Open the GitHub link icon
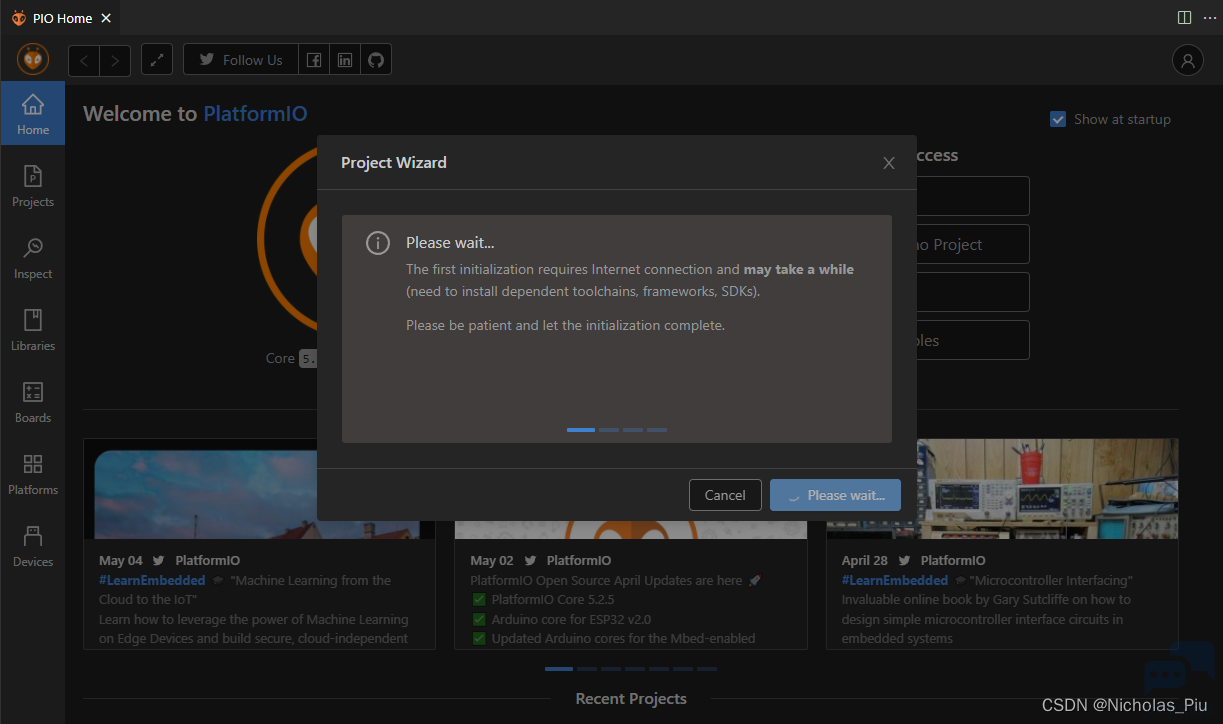 (376, 60)
